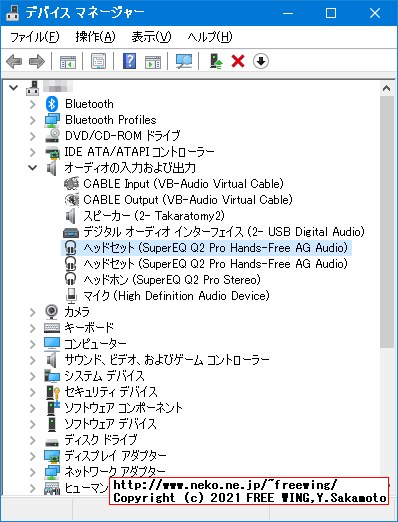Click the キーボード keyboard icon
The width and height of the screenshot is (398, 522).
(x=52, y=328)
